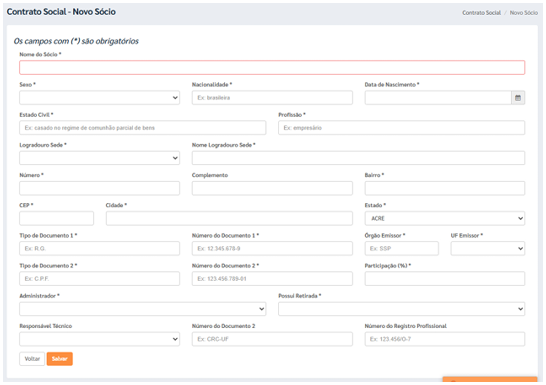Select the Participação (%) input field

pyautogui.click(x=445, y=279)
